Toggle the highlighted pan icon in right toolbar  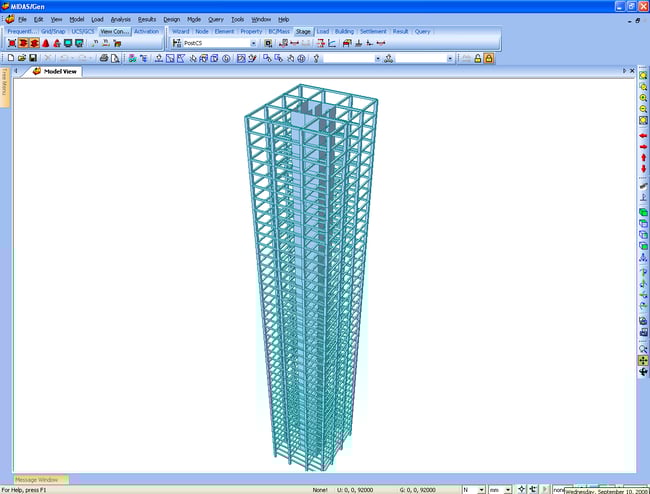point(643,361)
